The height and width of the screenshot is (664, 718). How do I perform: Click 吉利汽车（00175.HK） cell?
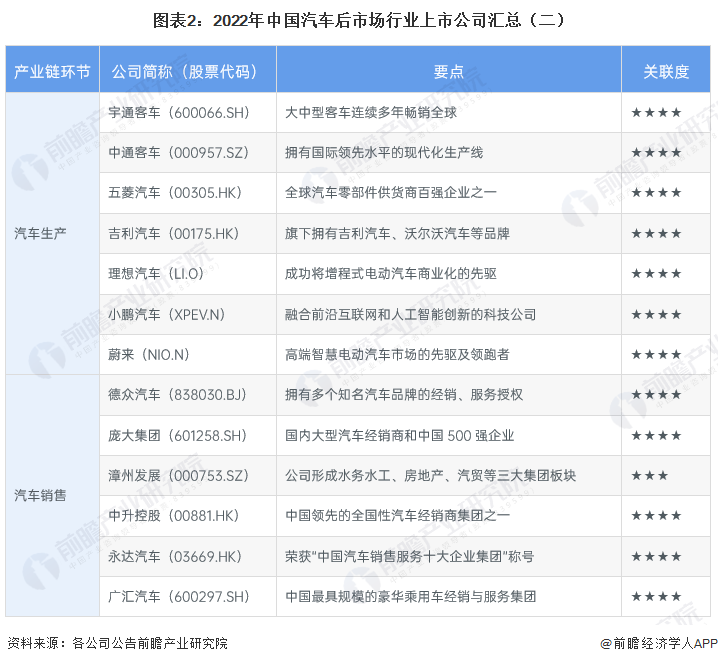click(x=188, y=234)
